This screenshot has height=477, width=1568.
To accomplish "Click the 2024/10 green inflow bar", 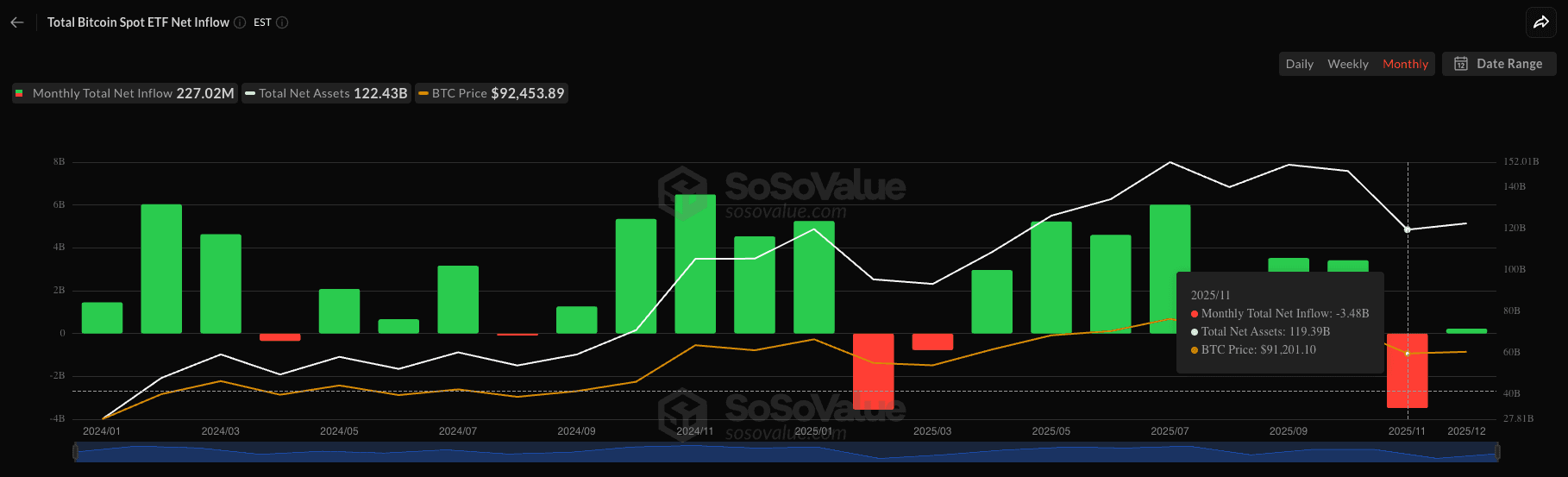I will click(636, 276).
